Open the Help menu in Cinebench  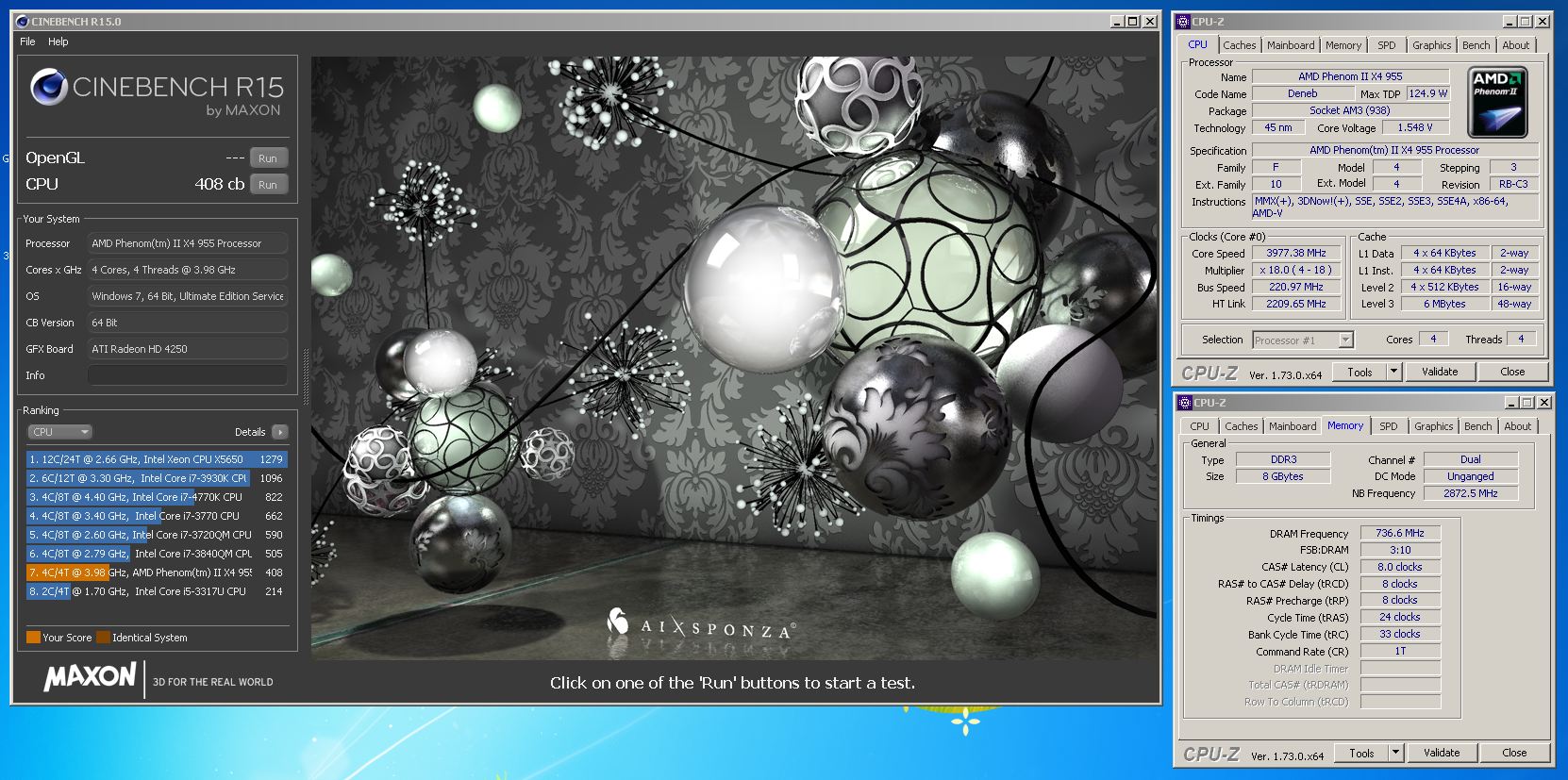pyautogui.click(x=58, y=41)
